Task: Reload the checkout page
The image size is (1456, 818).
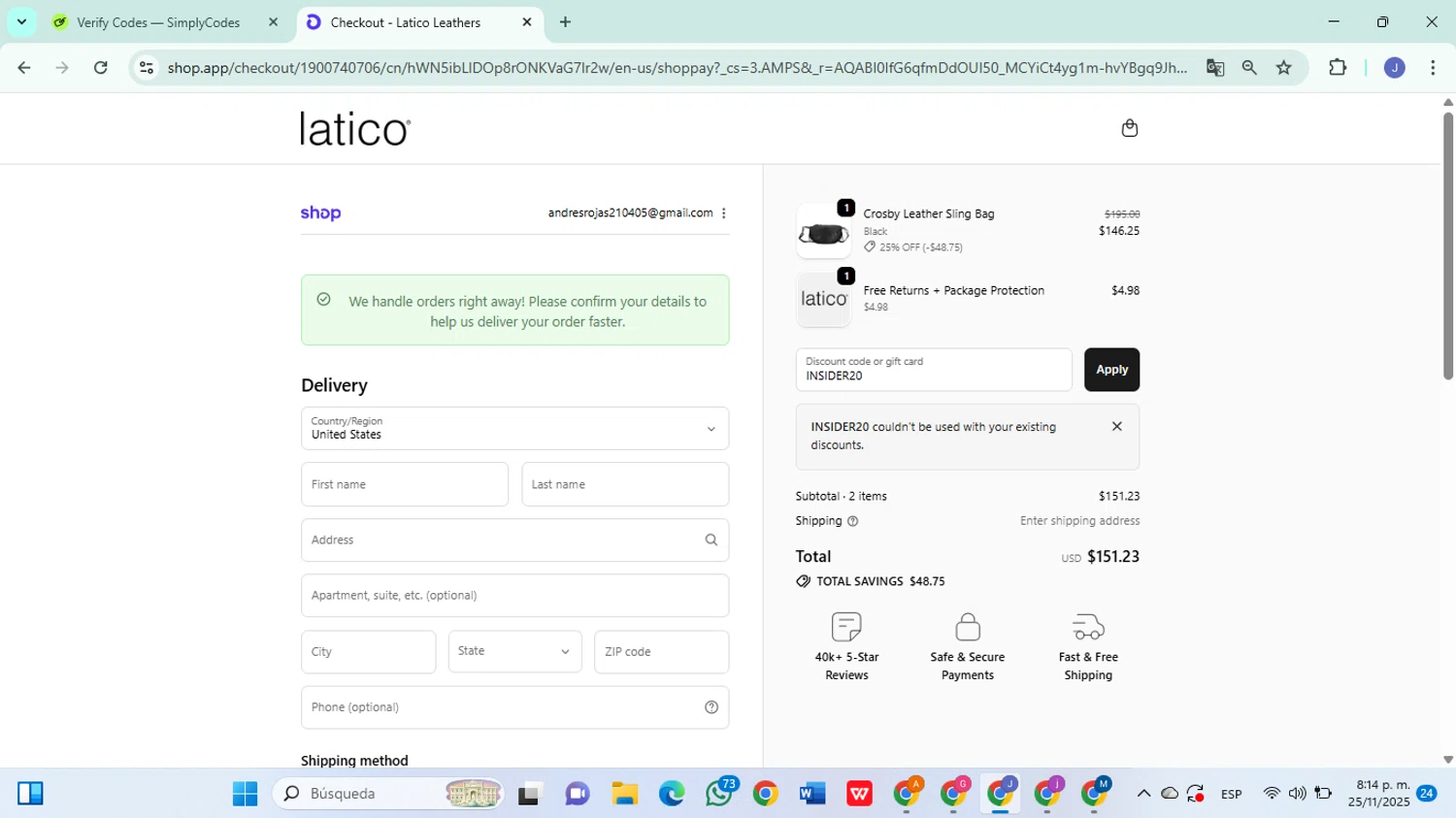Action: tap(101, 68)
